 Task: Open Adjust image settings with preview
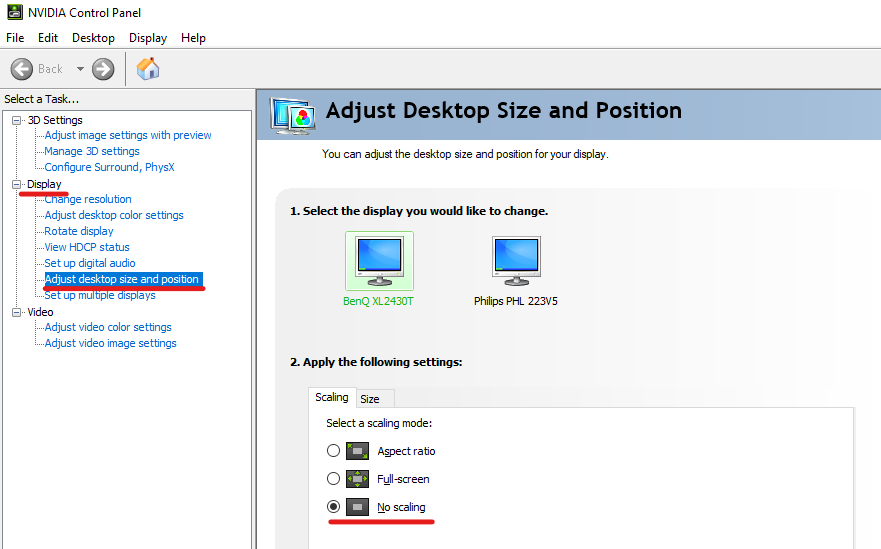[128, 135]
